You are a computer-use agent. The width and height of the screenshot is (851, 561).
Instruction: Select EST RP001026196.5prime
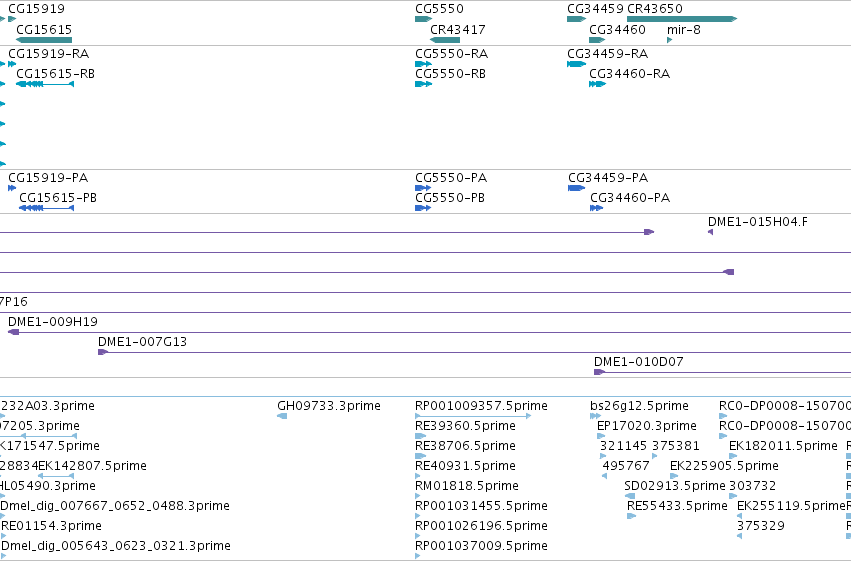(x=418, y=536)
